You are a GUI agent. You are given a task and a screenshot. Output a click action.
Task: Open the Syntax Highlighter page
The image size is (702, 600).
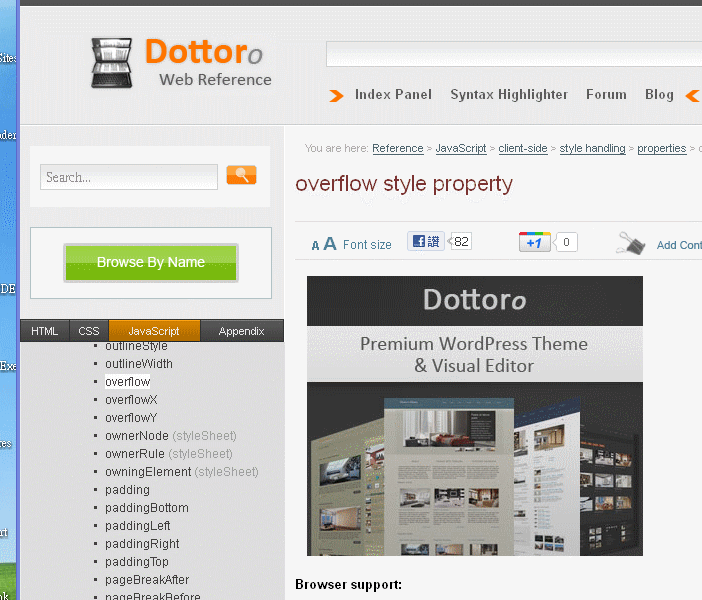(508, 94)
